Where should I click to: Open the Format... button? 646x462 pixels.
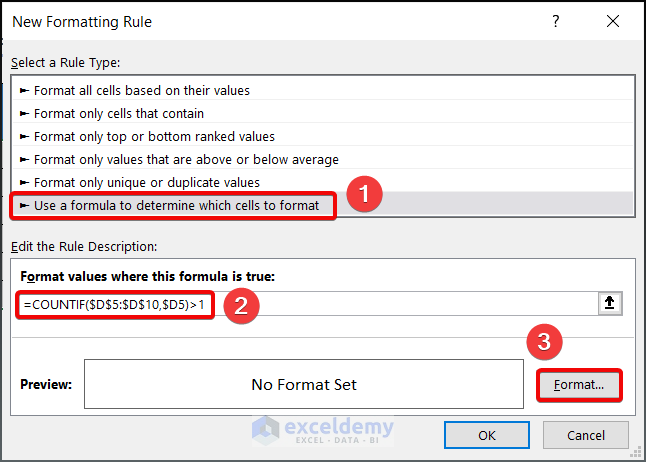(579, 384)
